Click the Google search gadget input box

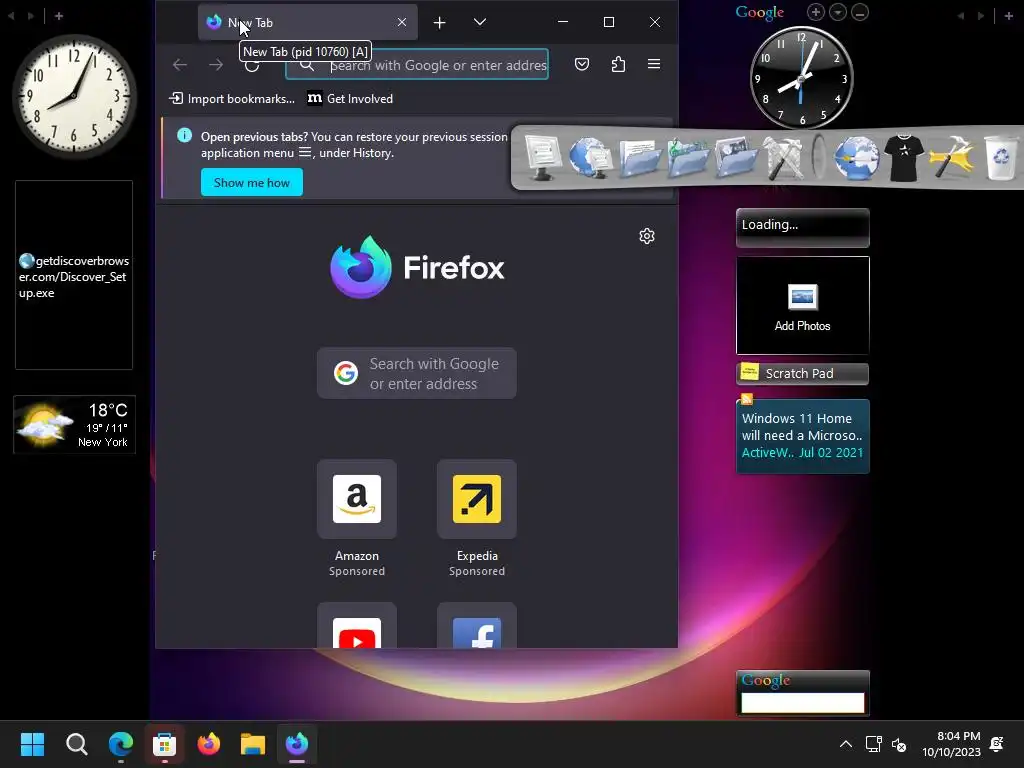[x=803, y=703]
